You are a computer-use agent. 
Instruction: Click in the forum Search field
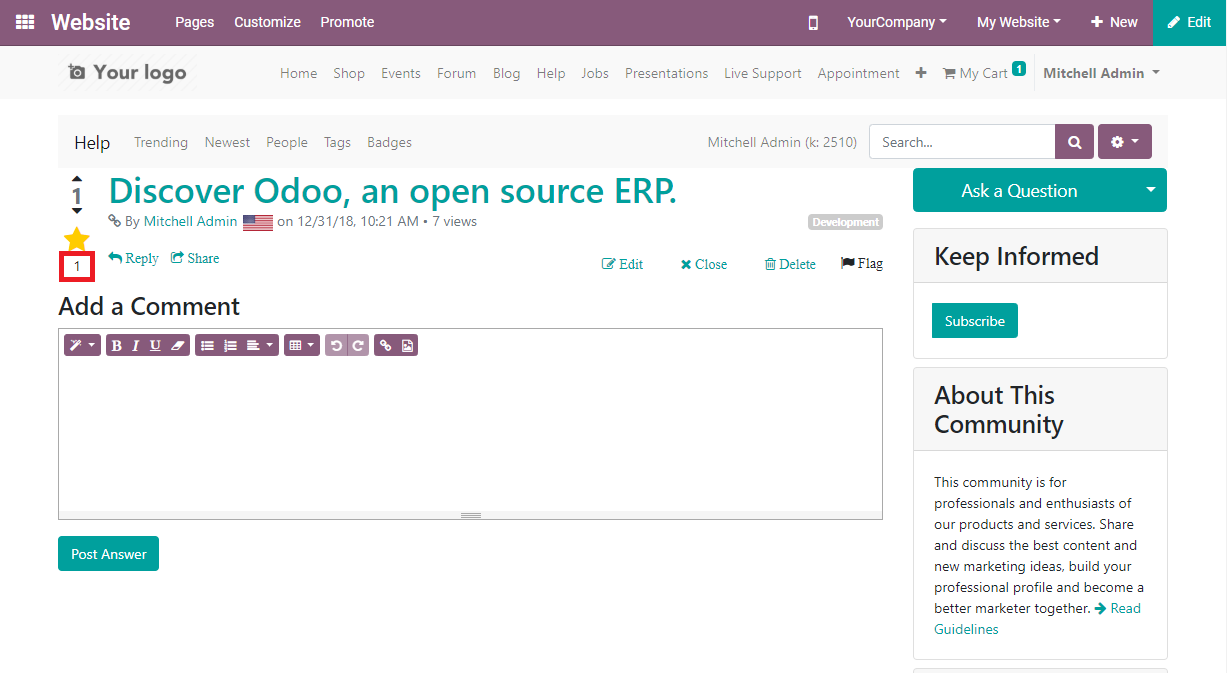pyautogui.click(x=962, y=142)
